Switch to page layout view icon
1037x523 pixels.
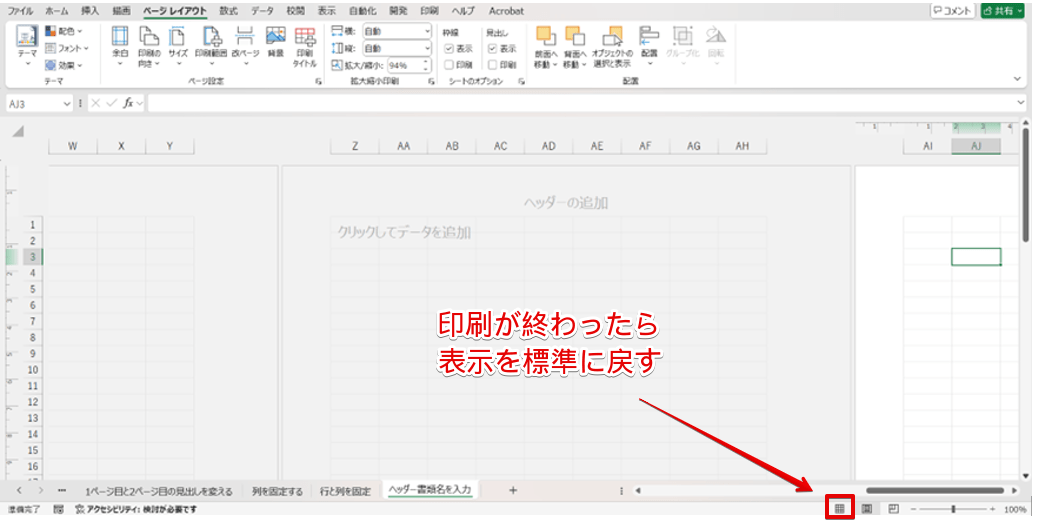click(x=866, y=509)
